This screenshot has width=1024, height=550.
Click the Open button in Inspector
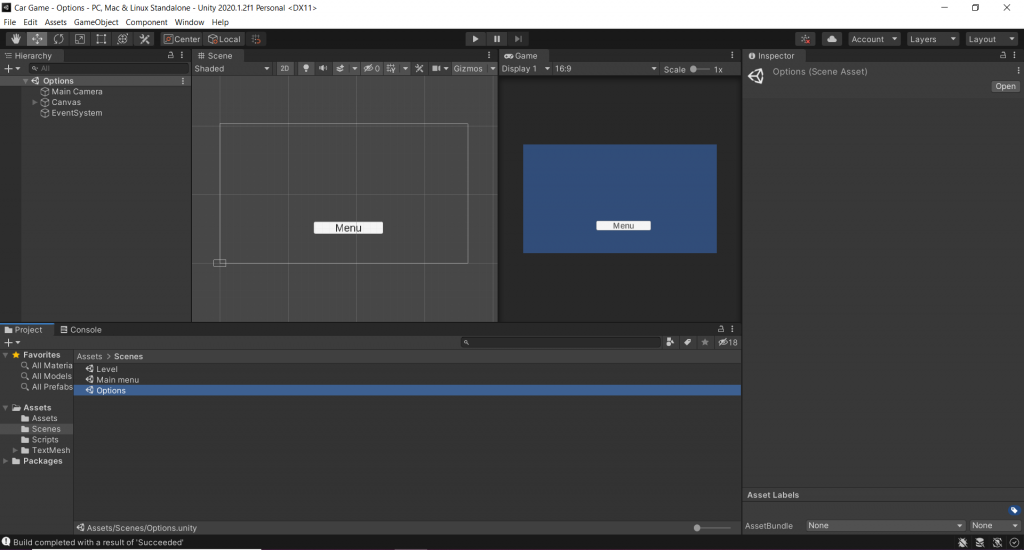1005,87
